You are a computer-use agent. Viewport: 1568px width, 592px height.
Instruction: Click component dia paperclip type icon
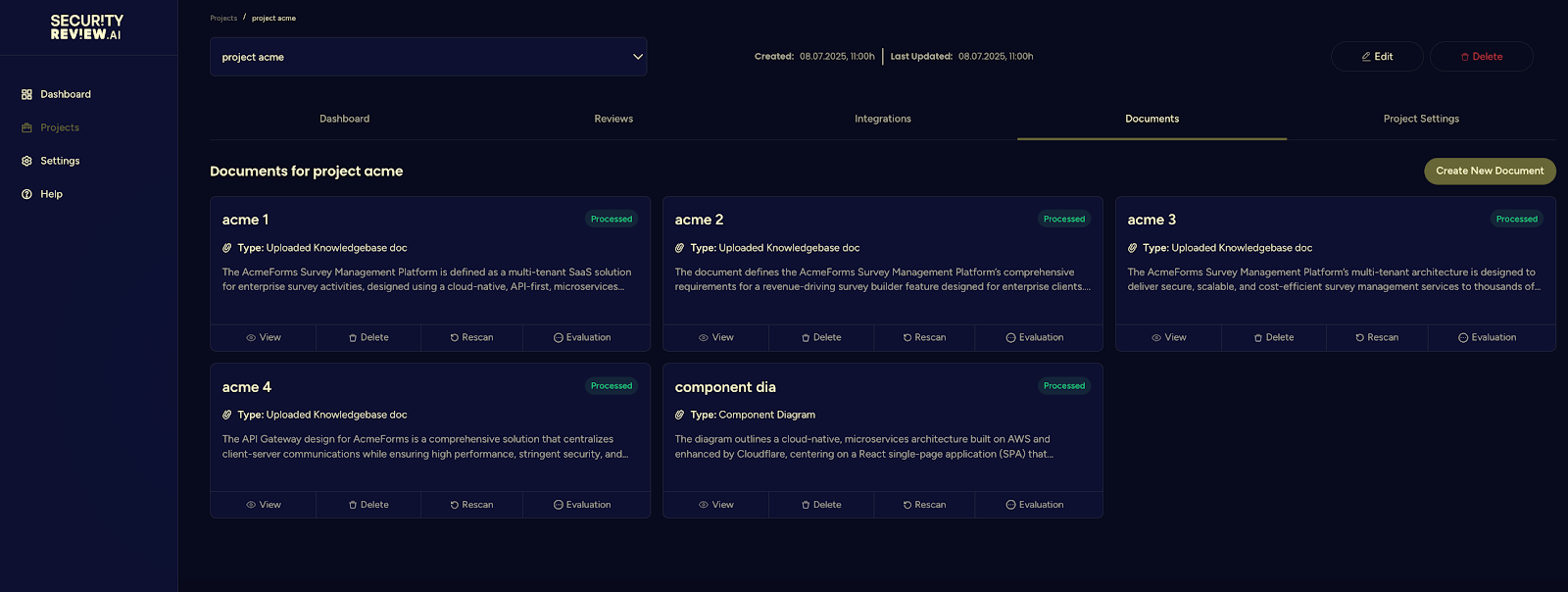(679, 415)
